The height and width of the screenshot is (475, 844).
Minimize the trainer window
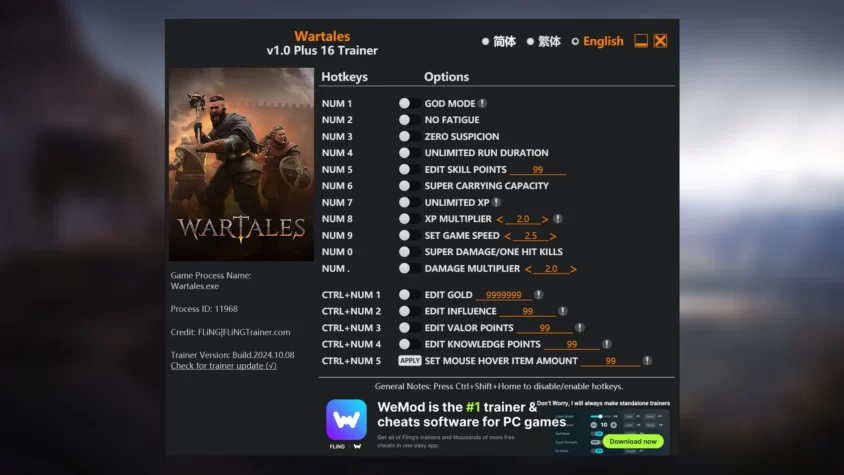641,41
